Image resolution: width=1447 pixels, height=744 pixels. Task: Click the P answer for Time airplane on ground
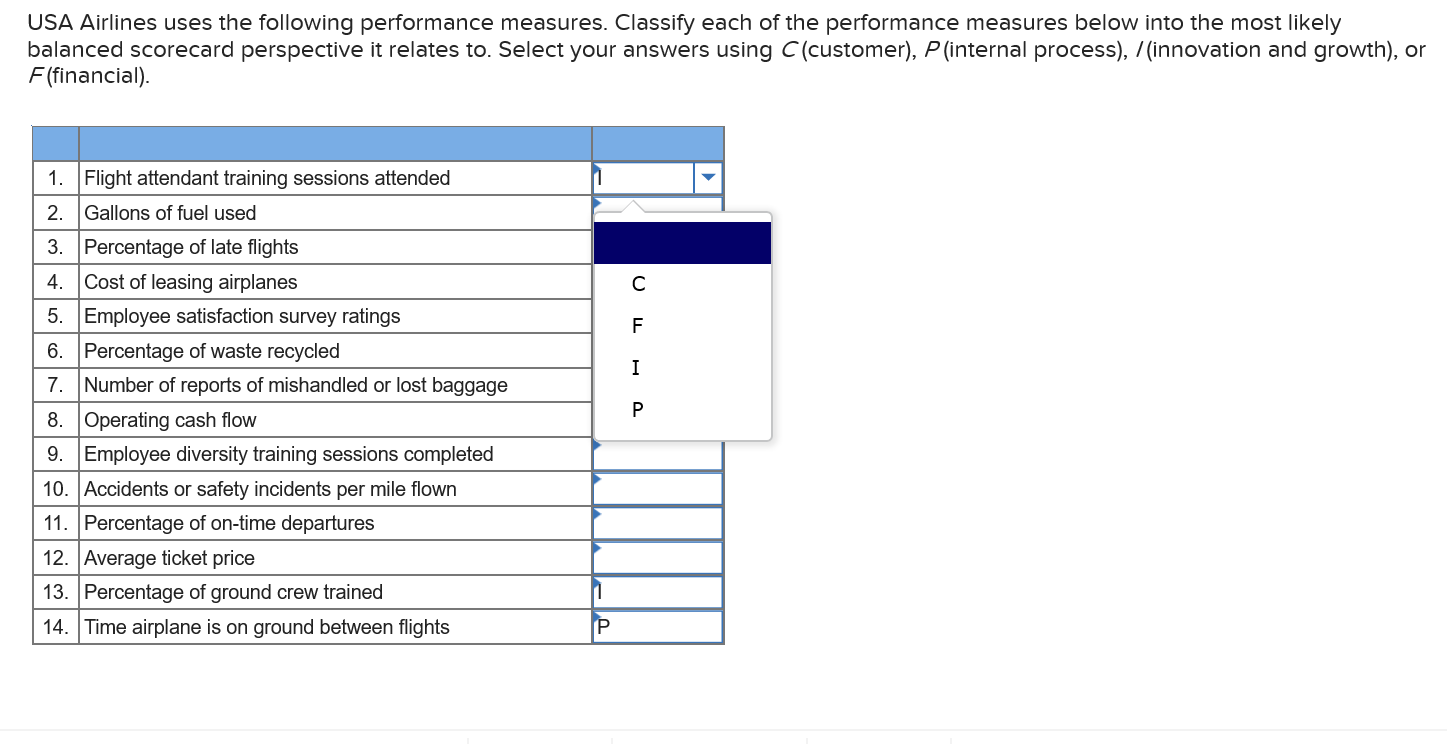(657, 627)
